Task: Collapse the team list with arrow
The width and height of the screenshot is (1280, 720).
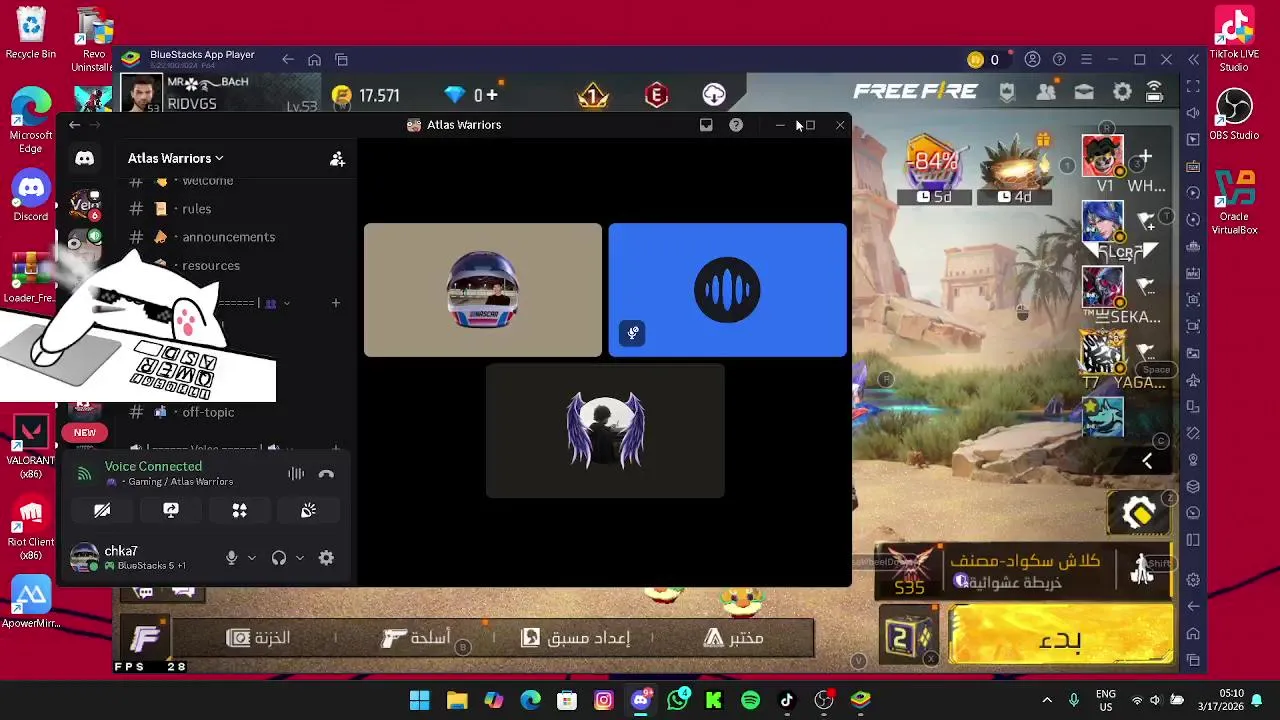Action: (1147, 461)
